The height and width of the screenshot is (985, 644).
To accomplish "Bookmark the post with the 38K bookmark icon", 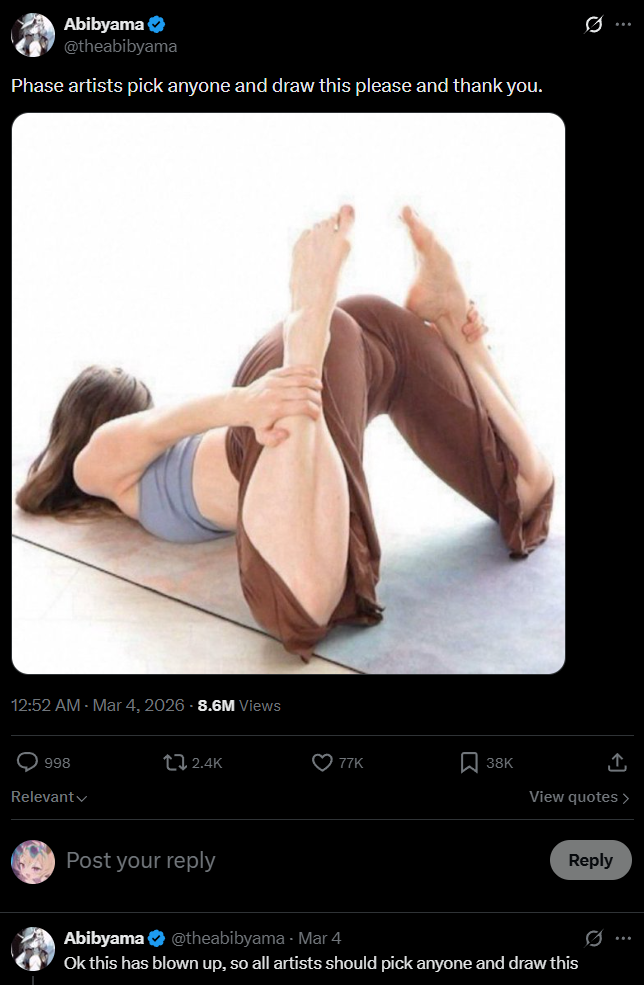I will coord(469,763).
